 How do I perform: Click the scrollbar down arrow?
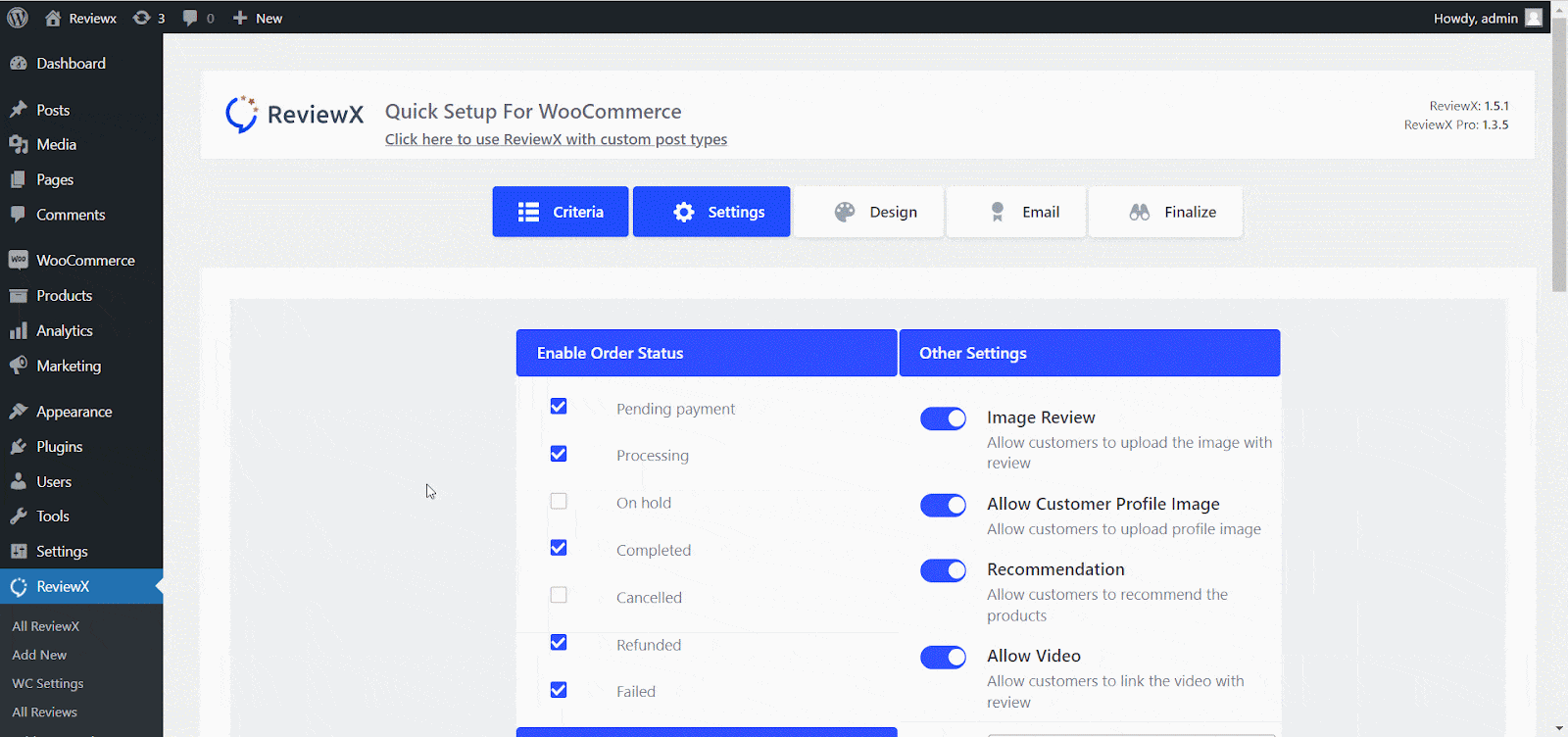click(x=1559, y=729)
